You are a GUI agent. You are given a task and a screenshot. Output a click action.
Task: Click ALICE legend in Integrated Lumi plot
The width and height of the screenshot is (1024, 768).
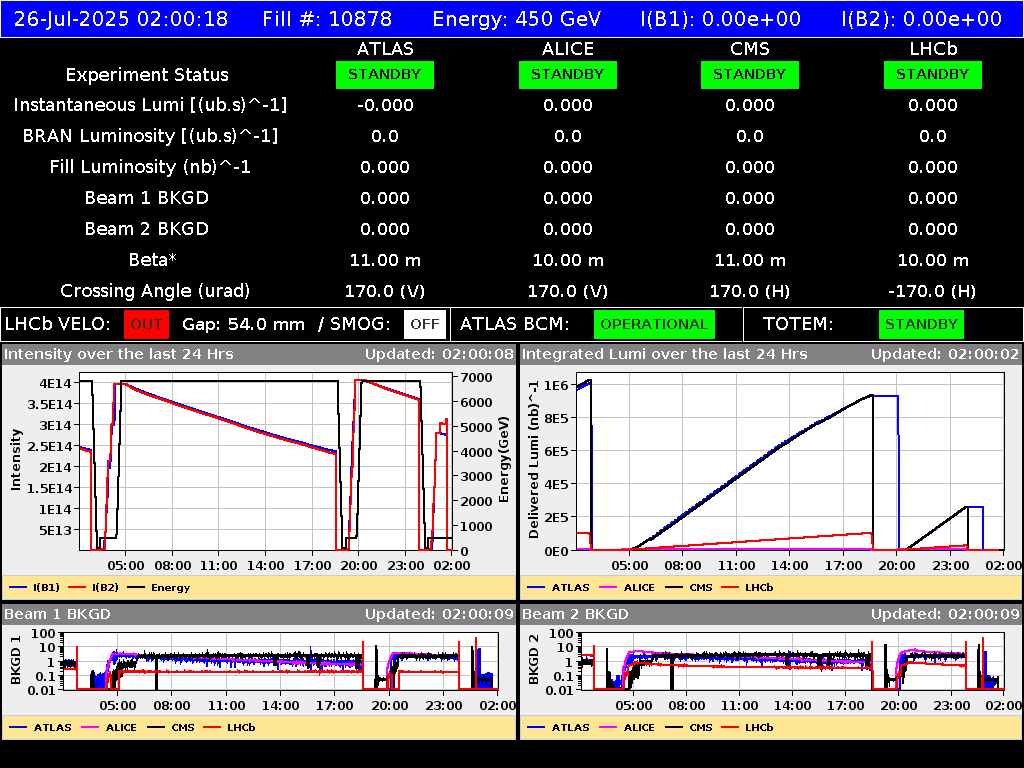(x=627, y=588)
